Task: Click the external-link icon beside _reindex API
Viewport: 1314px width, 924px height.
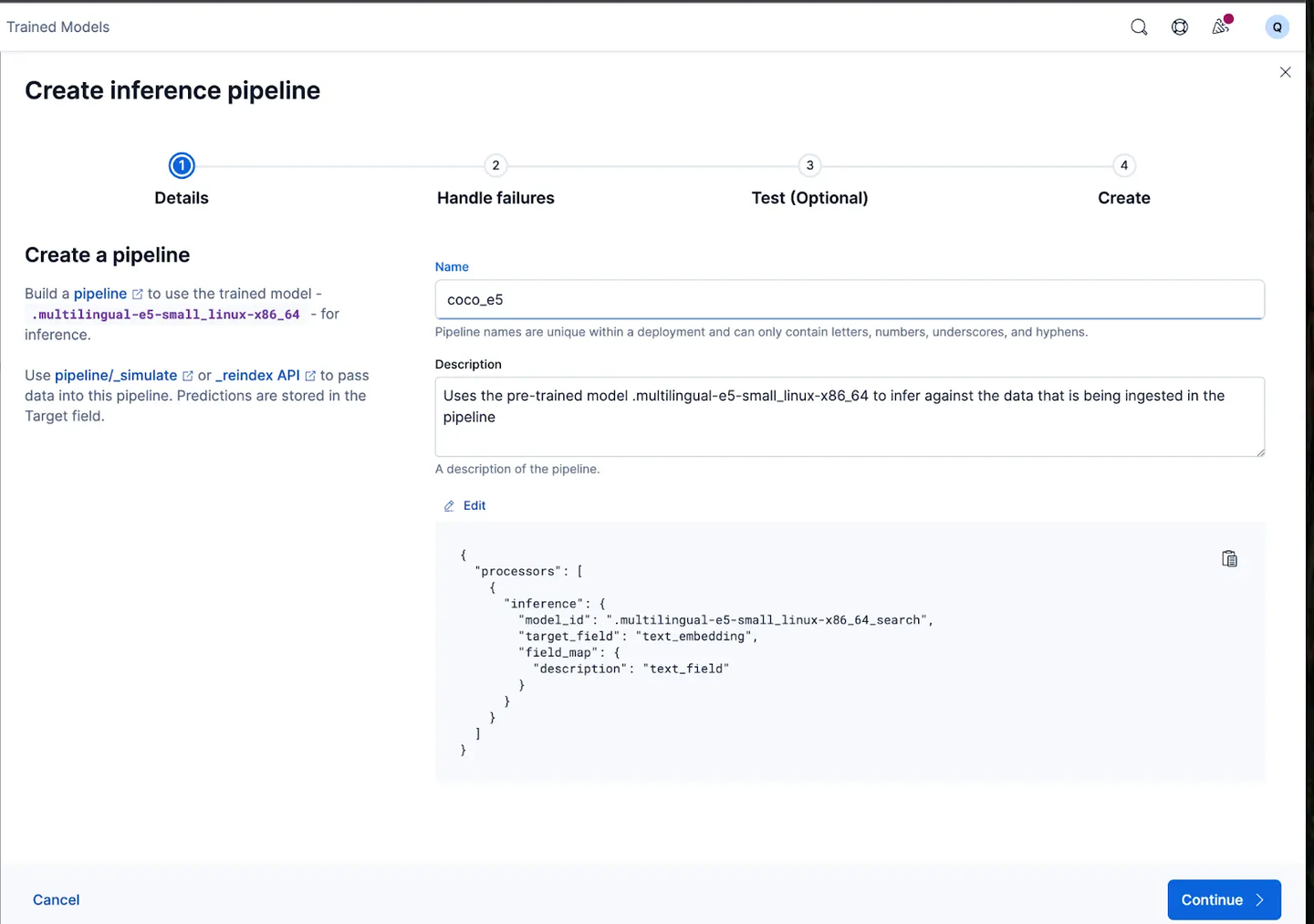Action: point(310,376)
